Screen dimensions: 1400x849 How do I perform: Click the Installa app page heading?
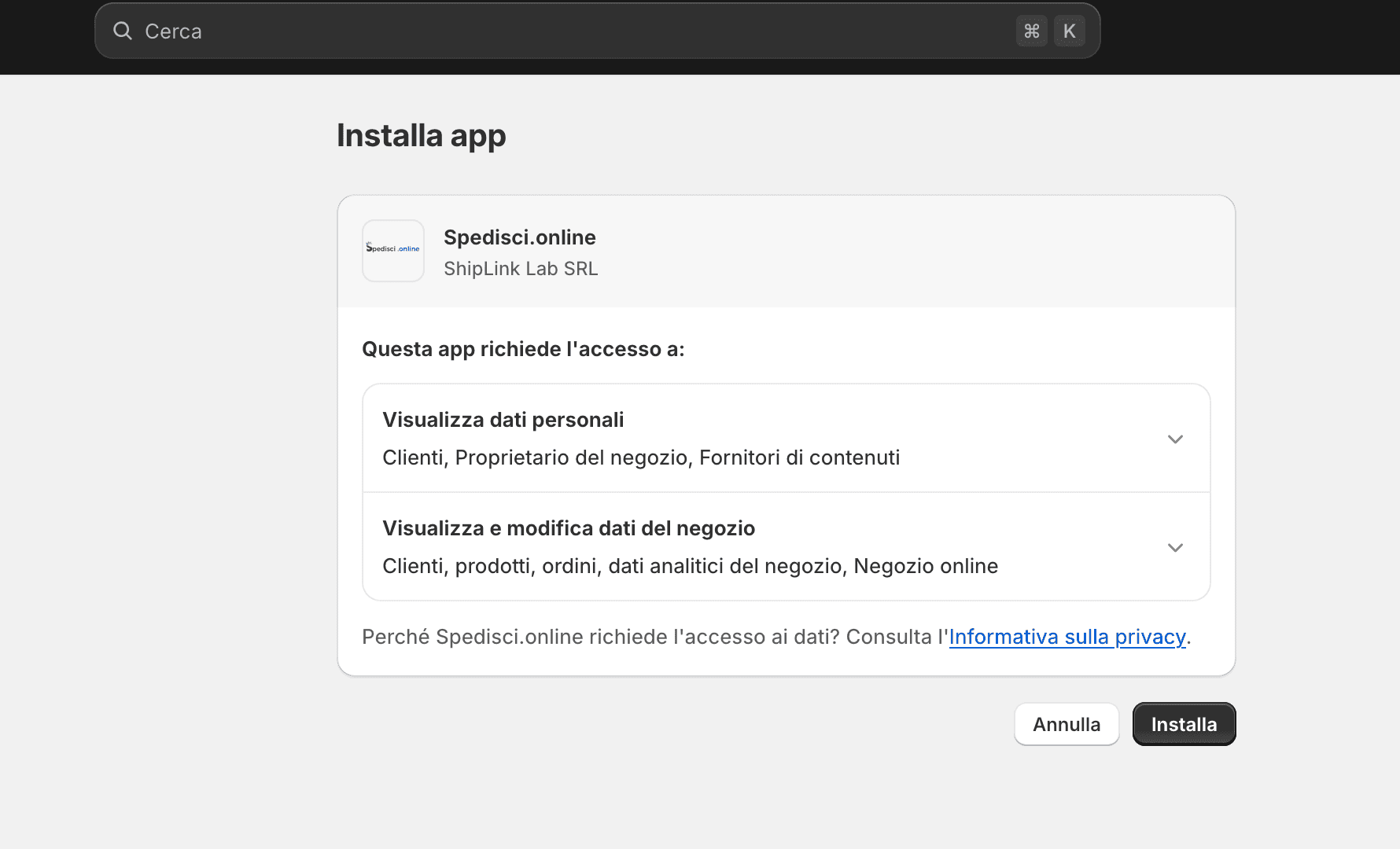click(x=421, y=135)
